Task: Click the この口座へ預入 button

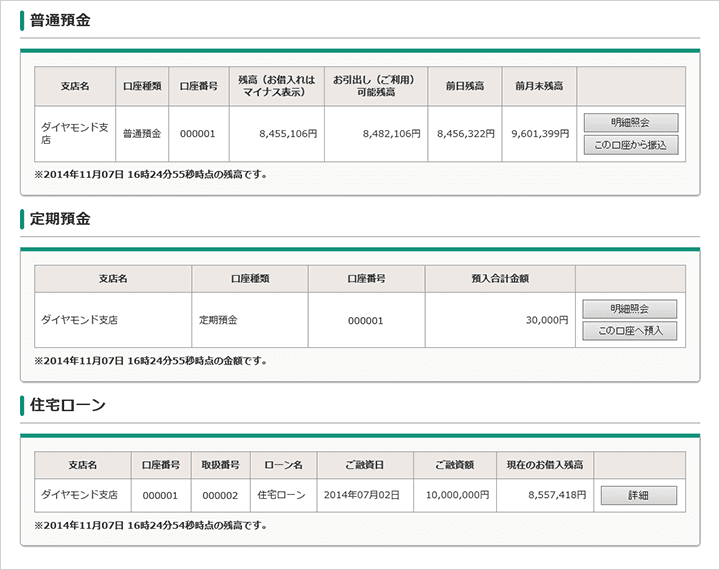Action: (x=630, y=331)
